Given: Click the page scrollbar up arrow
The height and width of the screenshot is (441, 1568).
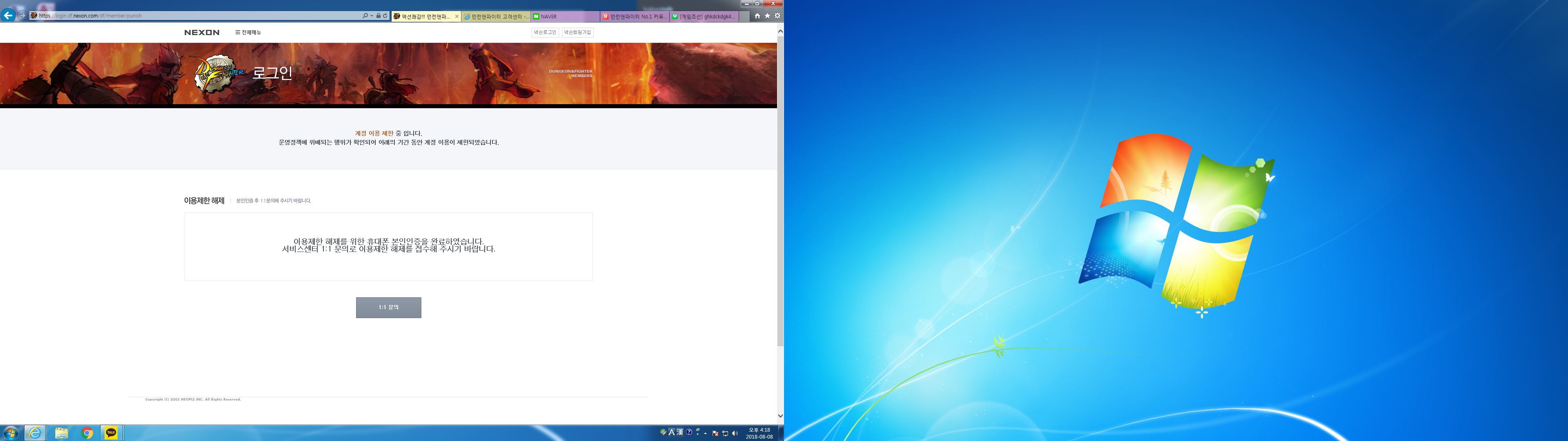Looking at the screenshot, I should click(x=780, y=31).
